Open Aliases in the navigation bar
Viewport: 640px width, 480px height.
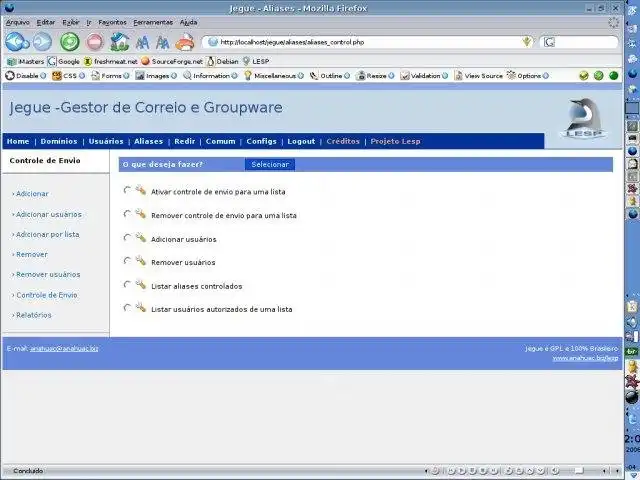(149, 141)
